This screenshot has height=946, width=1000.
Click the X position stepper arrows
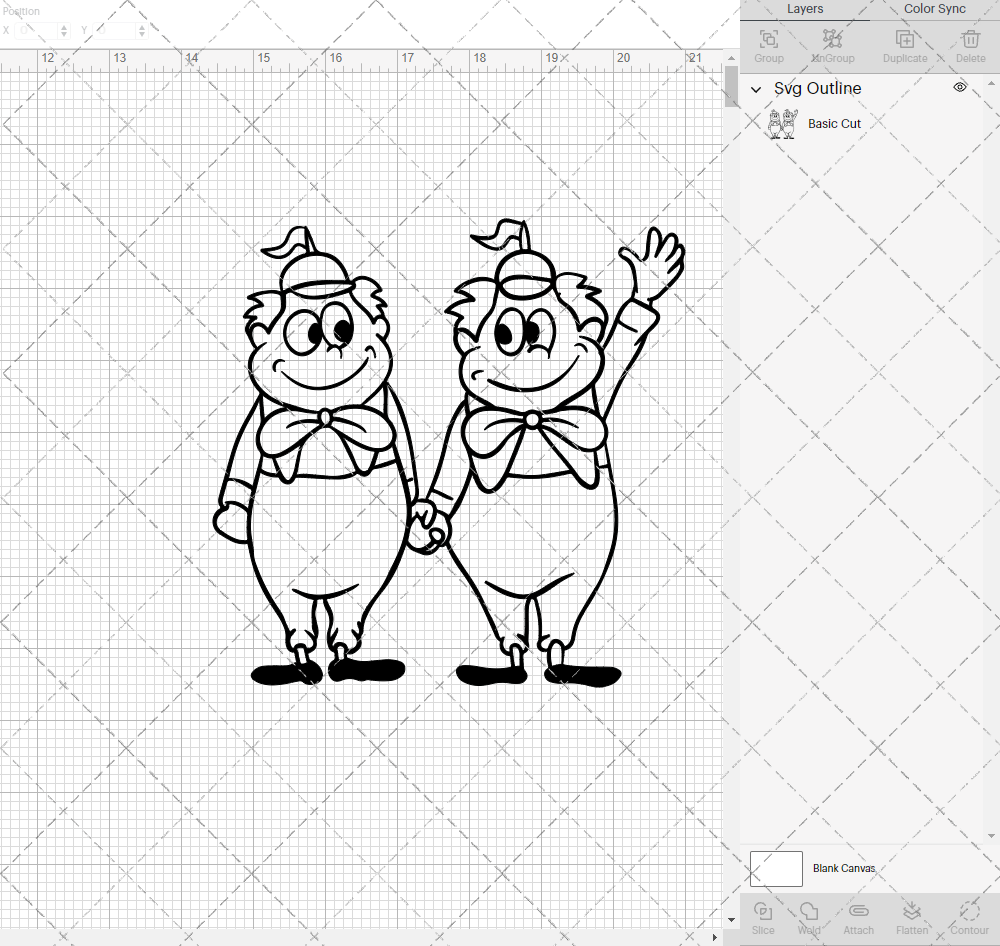coord(64,31)
